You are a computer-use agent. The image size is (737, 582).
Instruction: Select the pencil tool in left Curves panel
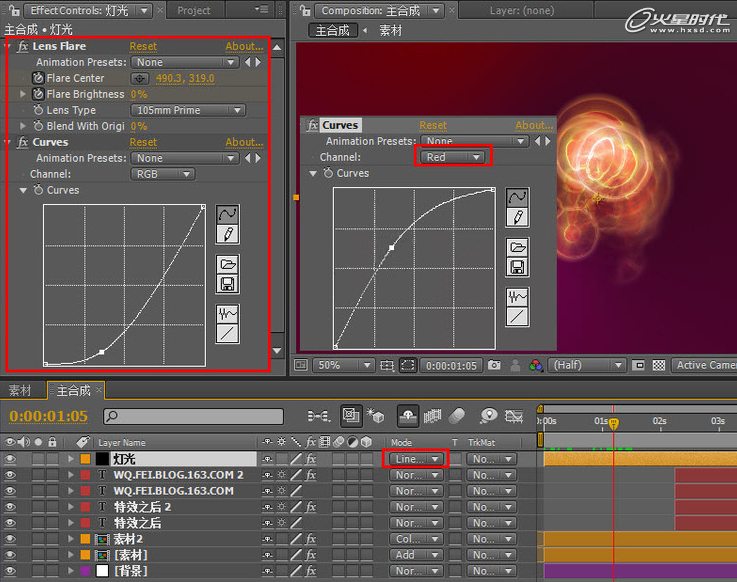[x=227, y=234]
